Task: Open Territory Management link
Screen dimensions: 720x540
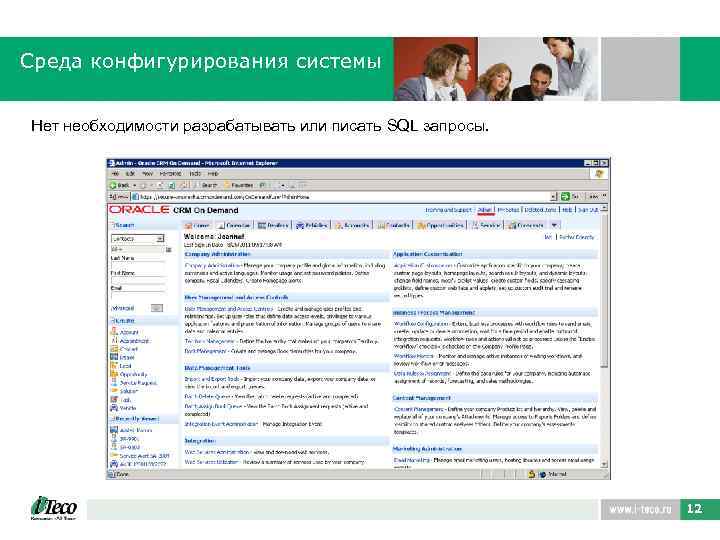Action: [210, 341]
